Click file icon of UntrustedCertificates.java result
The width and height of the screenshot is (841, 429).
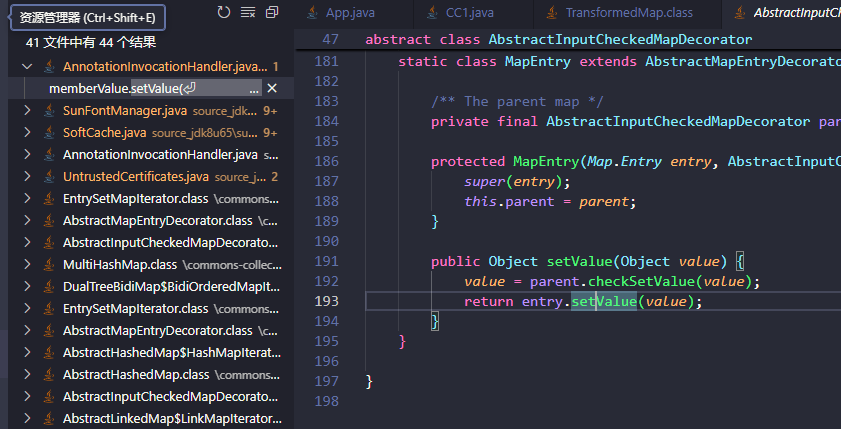(49, 177)
